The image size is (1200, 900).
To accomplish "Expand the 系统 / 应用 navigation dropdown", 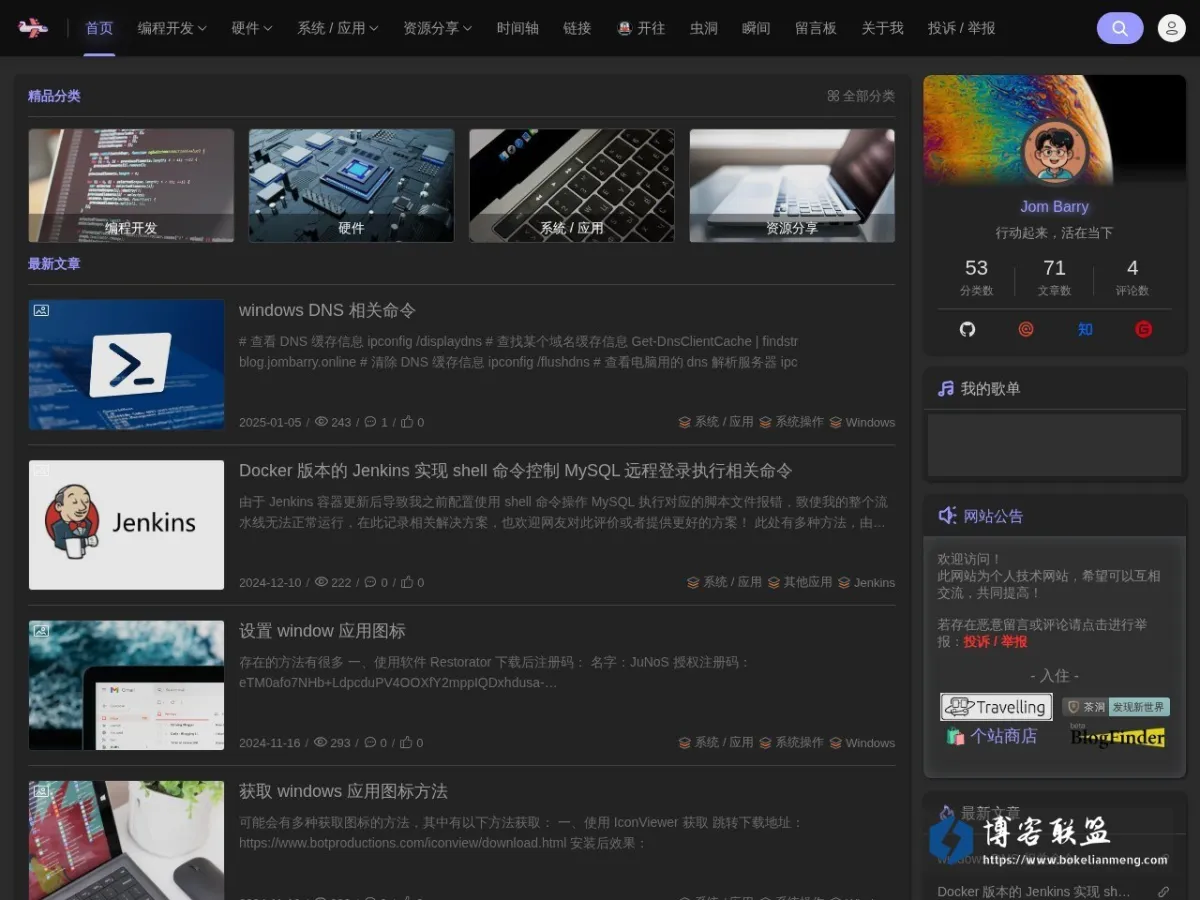I will 338,28.
